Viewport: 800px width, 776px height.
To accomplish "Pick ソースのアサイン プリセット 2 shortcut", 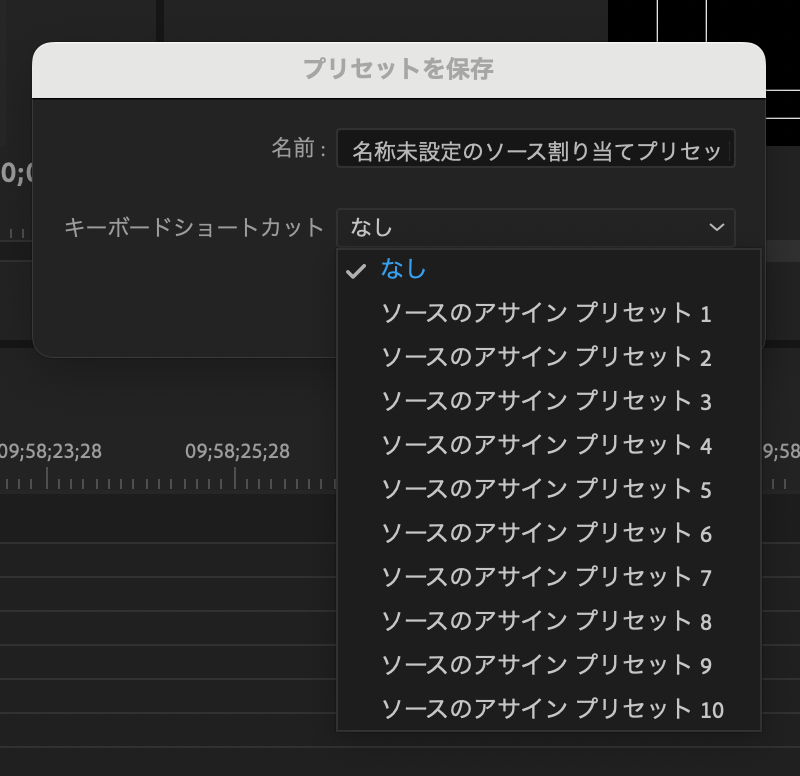I will pyautogui.click(x=546, y=358).
